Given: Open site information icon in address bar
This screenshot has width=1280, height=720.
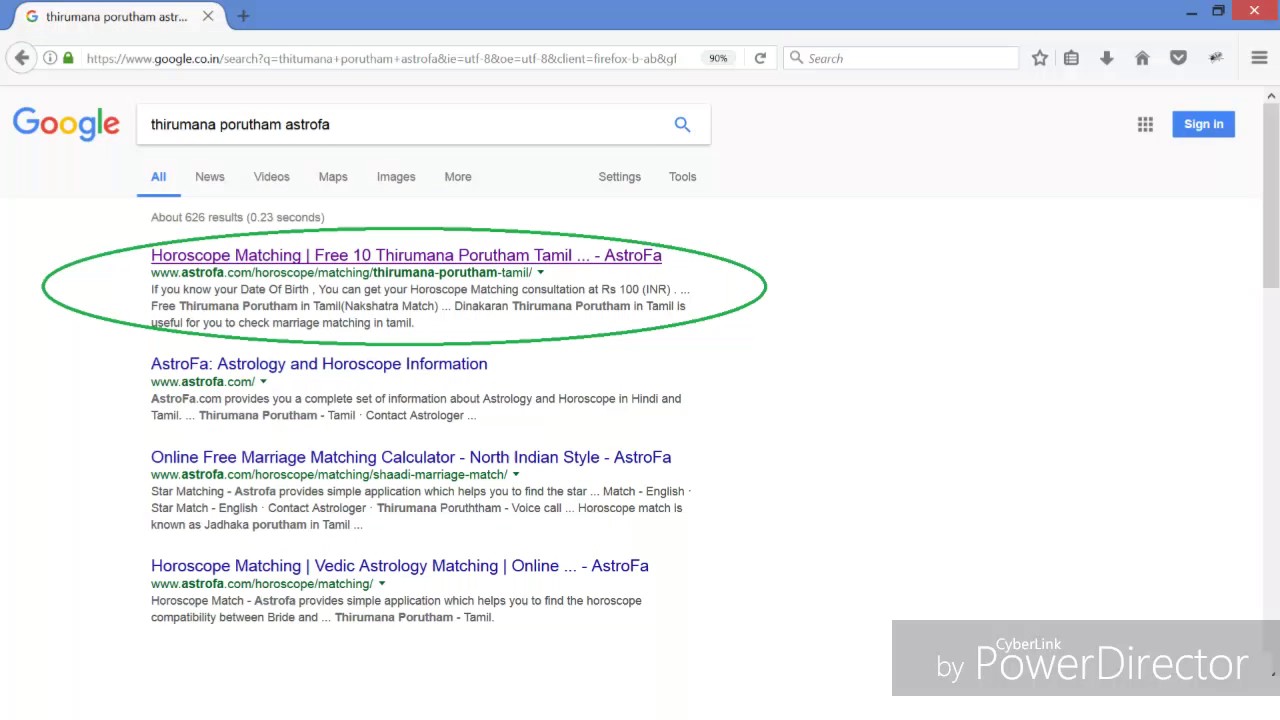Looking at the screenshot, I should [x=49, y=58].
